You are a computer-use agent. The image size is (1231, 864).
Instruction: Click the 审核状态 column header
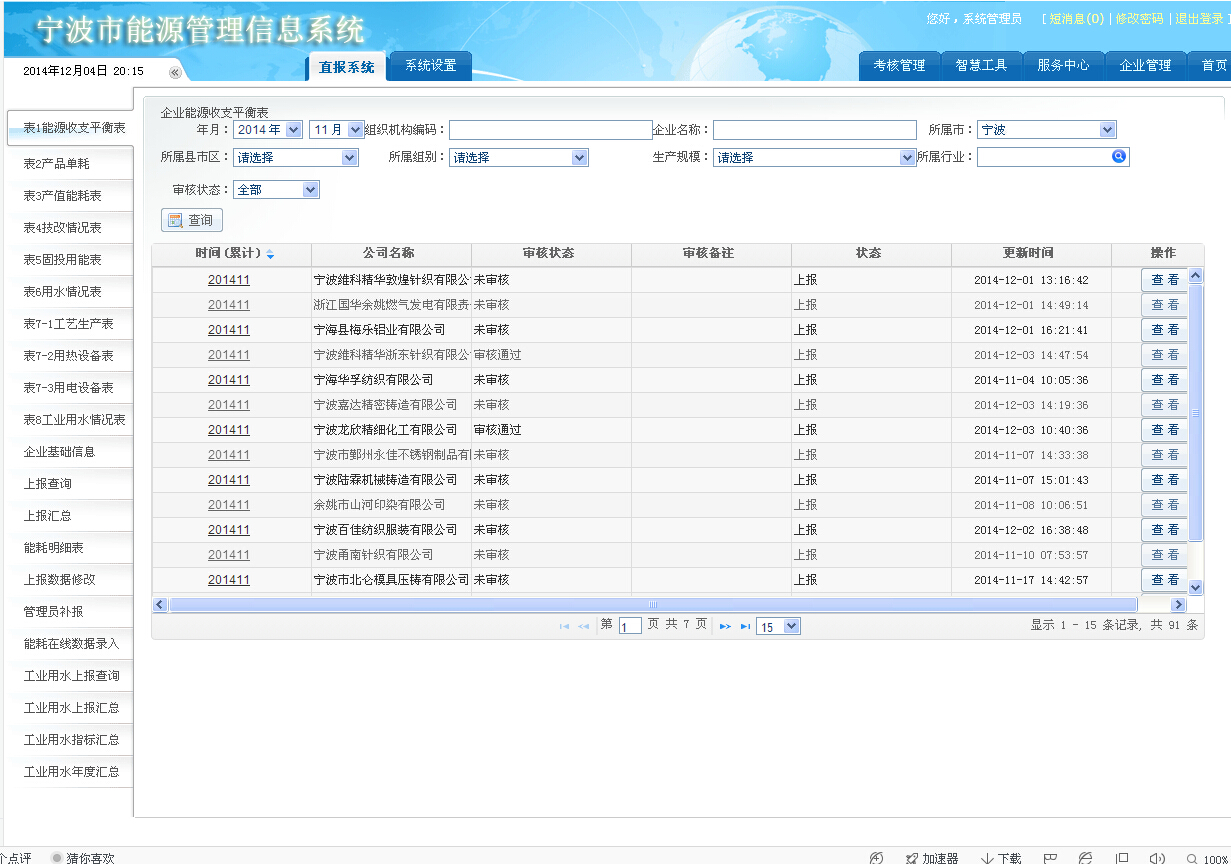551,254
